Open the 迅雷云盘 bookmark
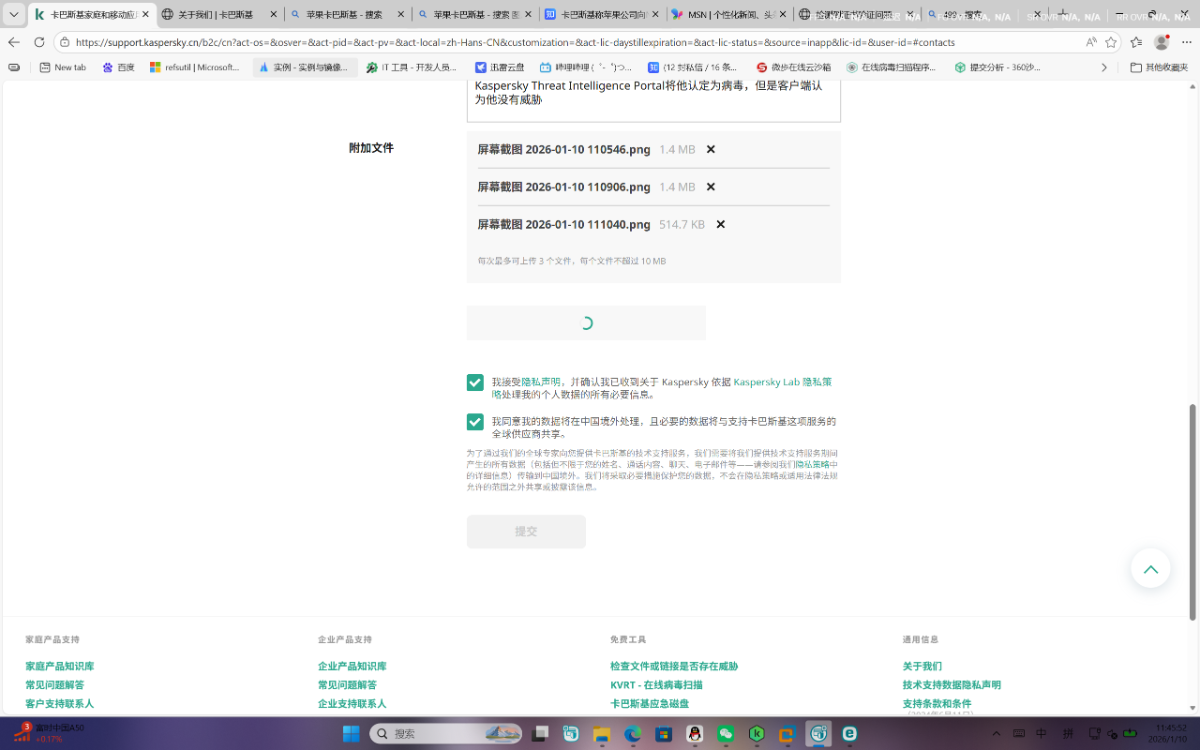1200x750 pixels. pyautogui.click(x=500, y=67)
